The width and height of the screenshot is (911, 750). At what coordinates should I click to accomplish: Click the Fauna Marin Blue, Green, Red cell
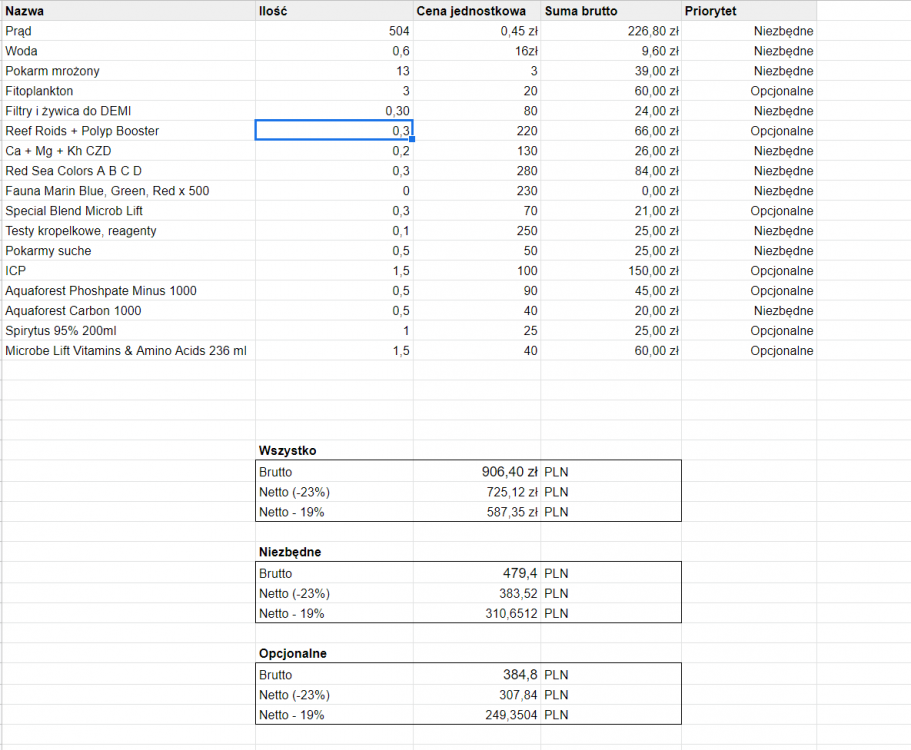(128, 191)
